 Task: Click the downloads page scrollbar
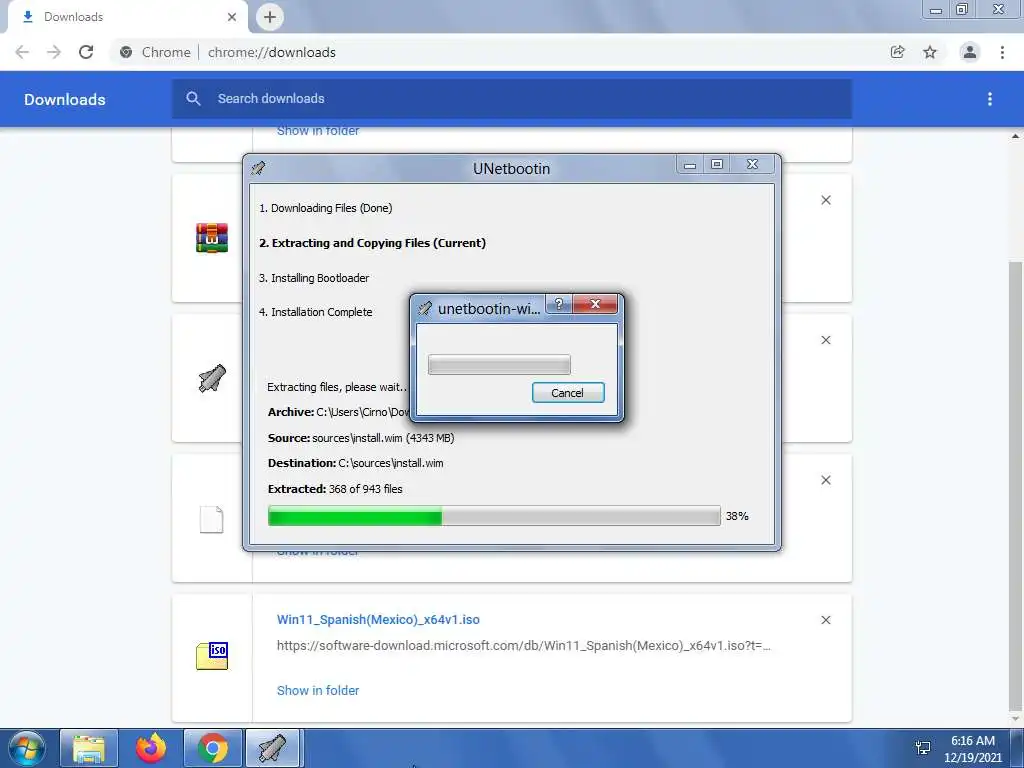click(1015, 485)
